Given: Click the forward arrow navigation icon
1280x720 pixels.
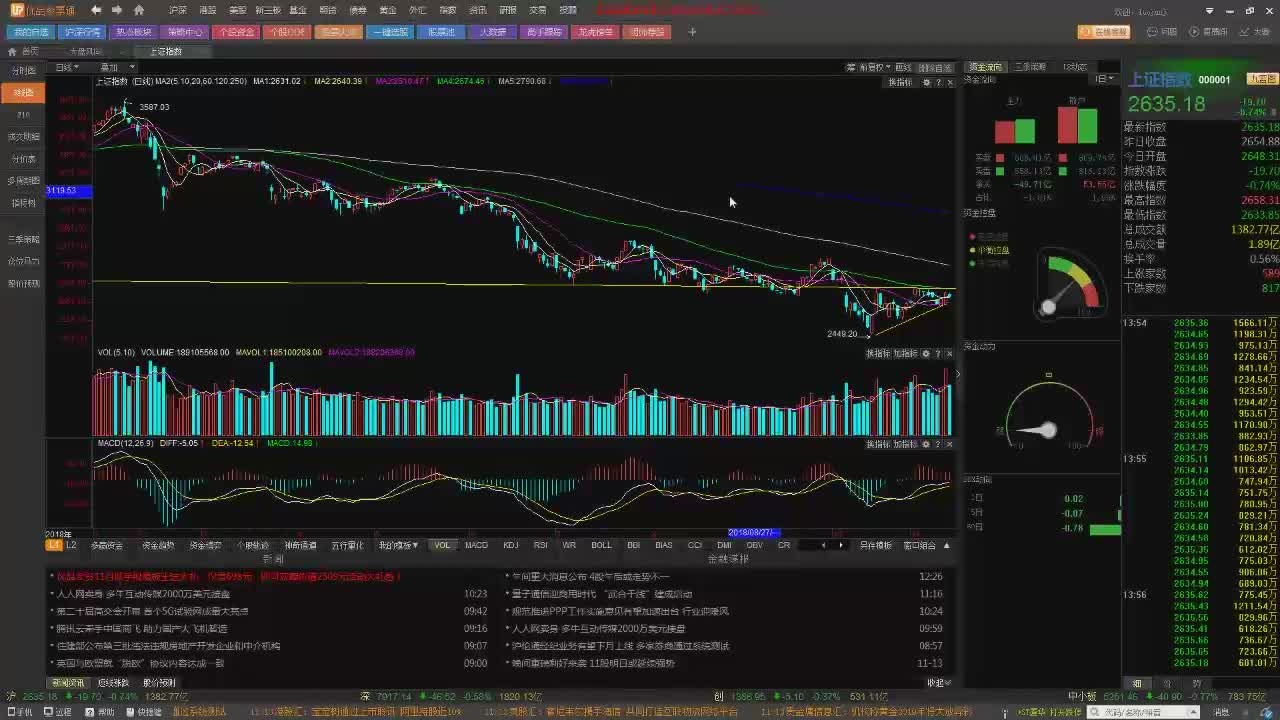Looking at the screenshot, I should (117, 10).
